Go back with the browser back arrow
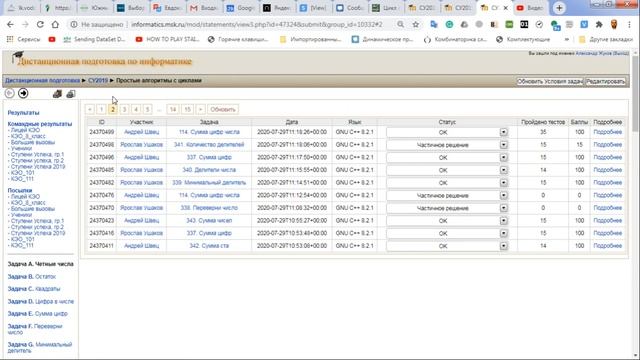Screen dimensions: 640x360 tap(10, 24)
